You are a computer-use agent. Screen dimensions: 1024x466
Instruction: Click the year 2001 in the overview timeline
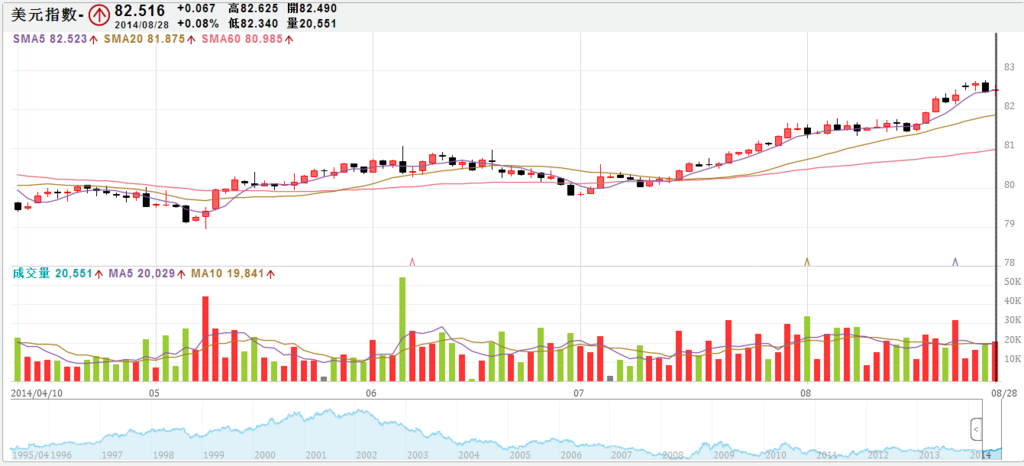(316, 454)
